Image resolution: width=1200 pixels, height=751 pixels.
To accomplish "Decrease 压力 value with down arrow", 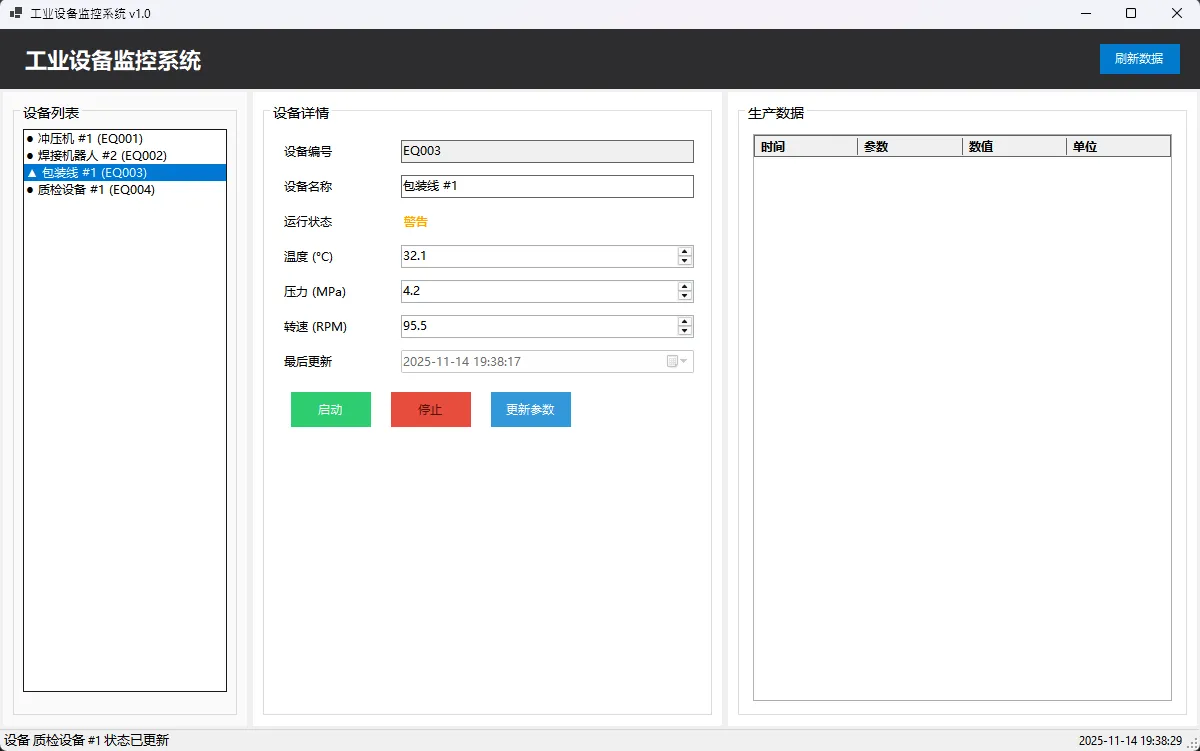I will tap(685, 296).
